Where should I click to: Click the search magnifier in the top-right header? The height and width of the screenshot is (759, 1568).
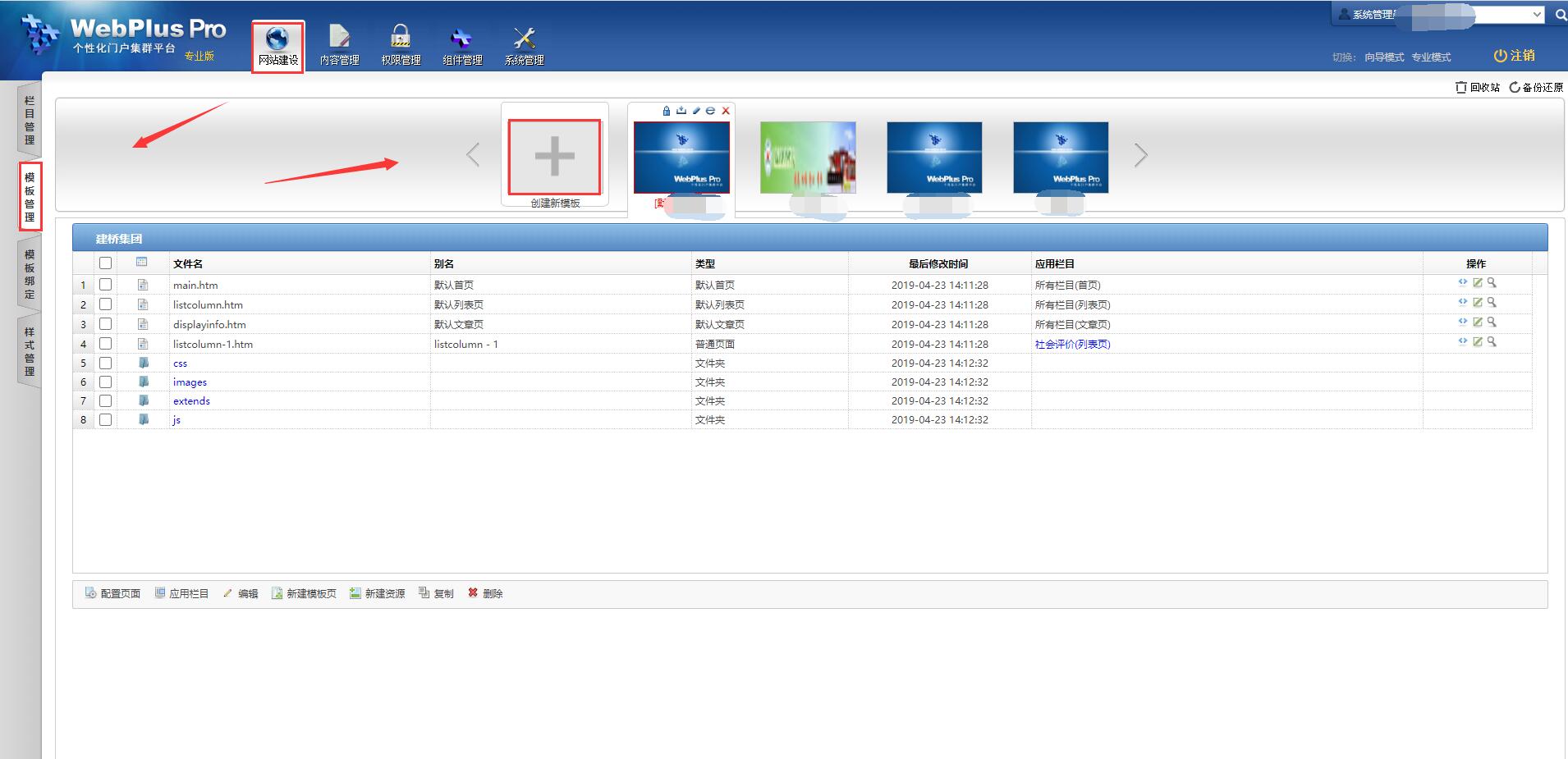1560,15
